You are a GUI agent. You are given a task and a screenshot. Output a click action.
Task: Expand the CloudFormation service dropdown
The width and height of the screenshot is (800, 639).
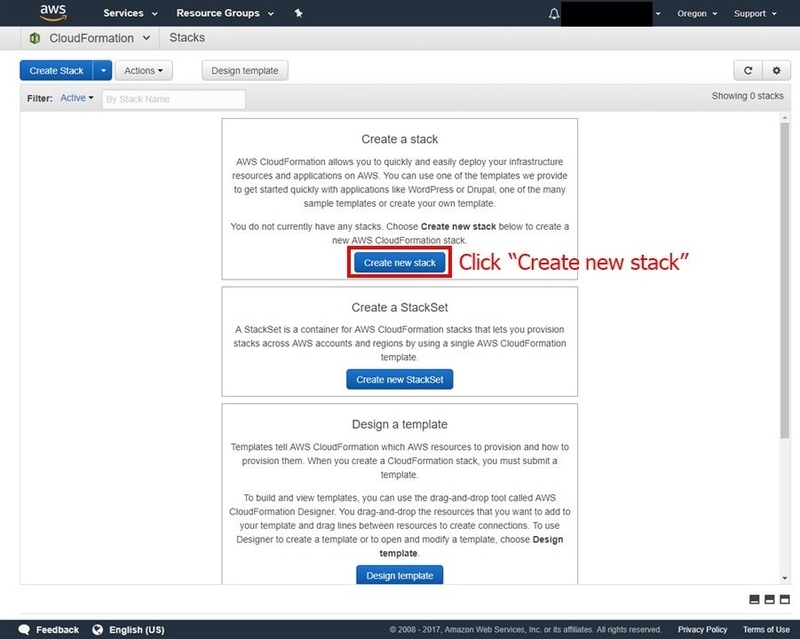click(146, 38)
